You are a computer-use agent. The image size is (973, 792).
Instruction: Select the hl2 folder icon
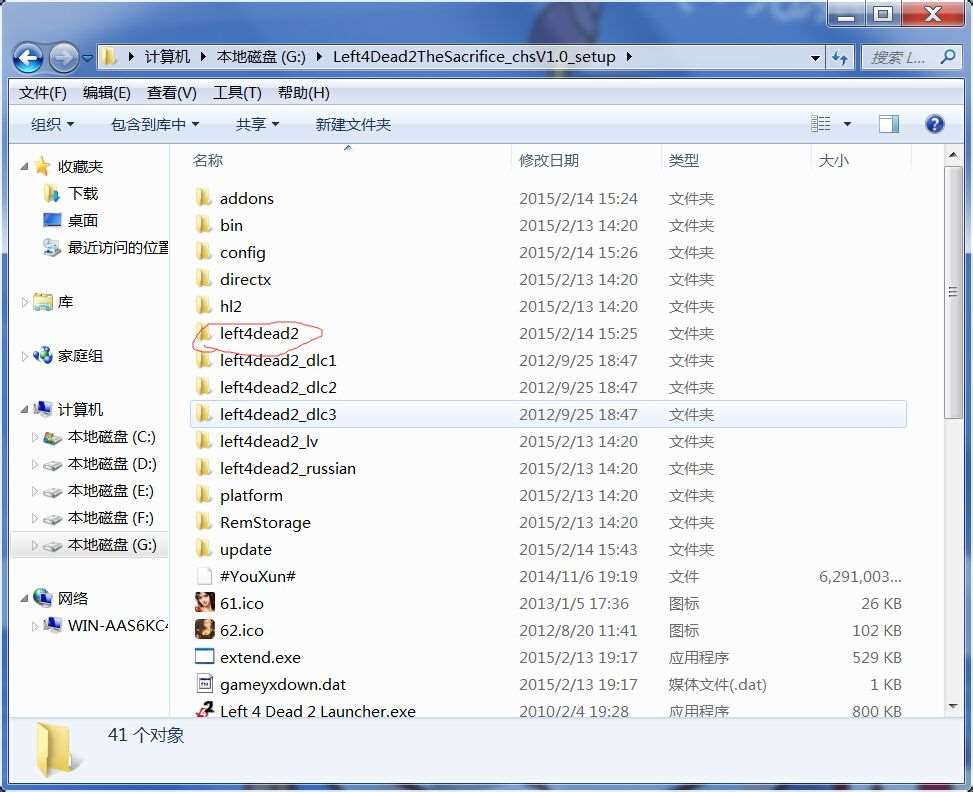click(x=204, y=306)
